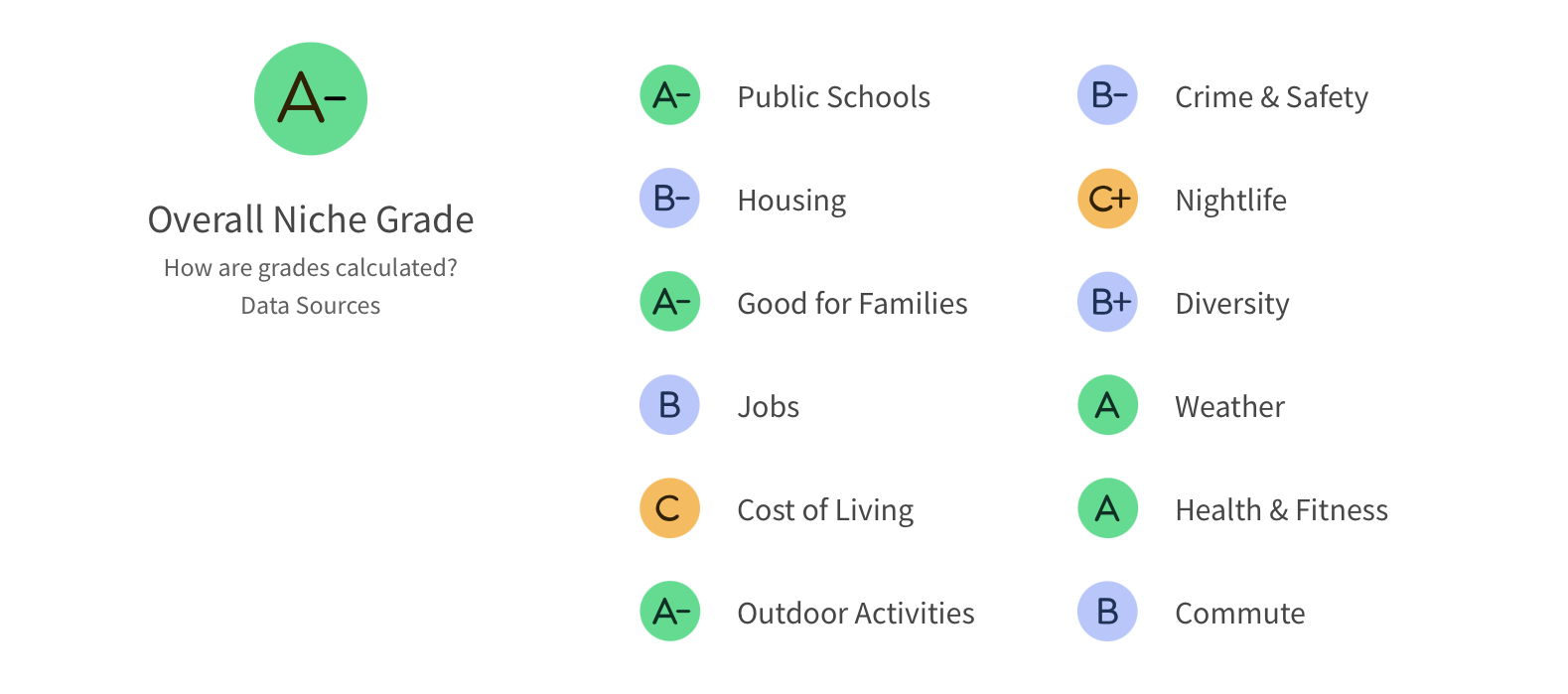Screen dimensions: 1568x694
Task: Open the Public Schools text label
Action: pos(833,97)
